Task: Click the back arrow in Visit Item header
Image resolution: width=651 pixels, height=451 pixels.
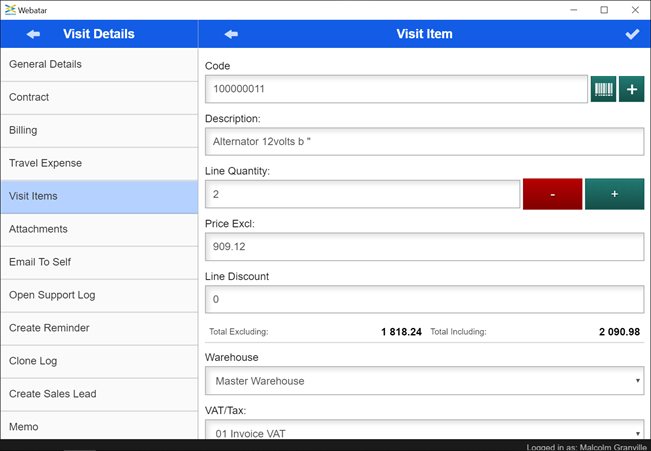Action: point(231,34)
